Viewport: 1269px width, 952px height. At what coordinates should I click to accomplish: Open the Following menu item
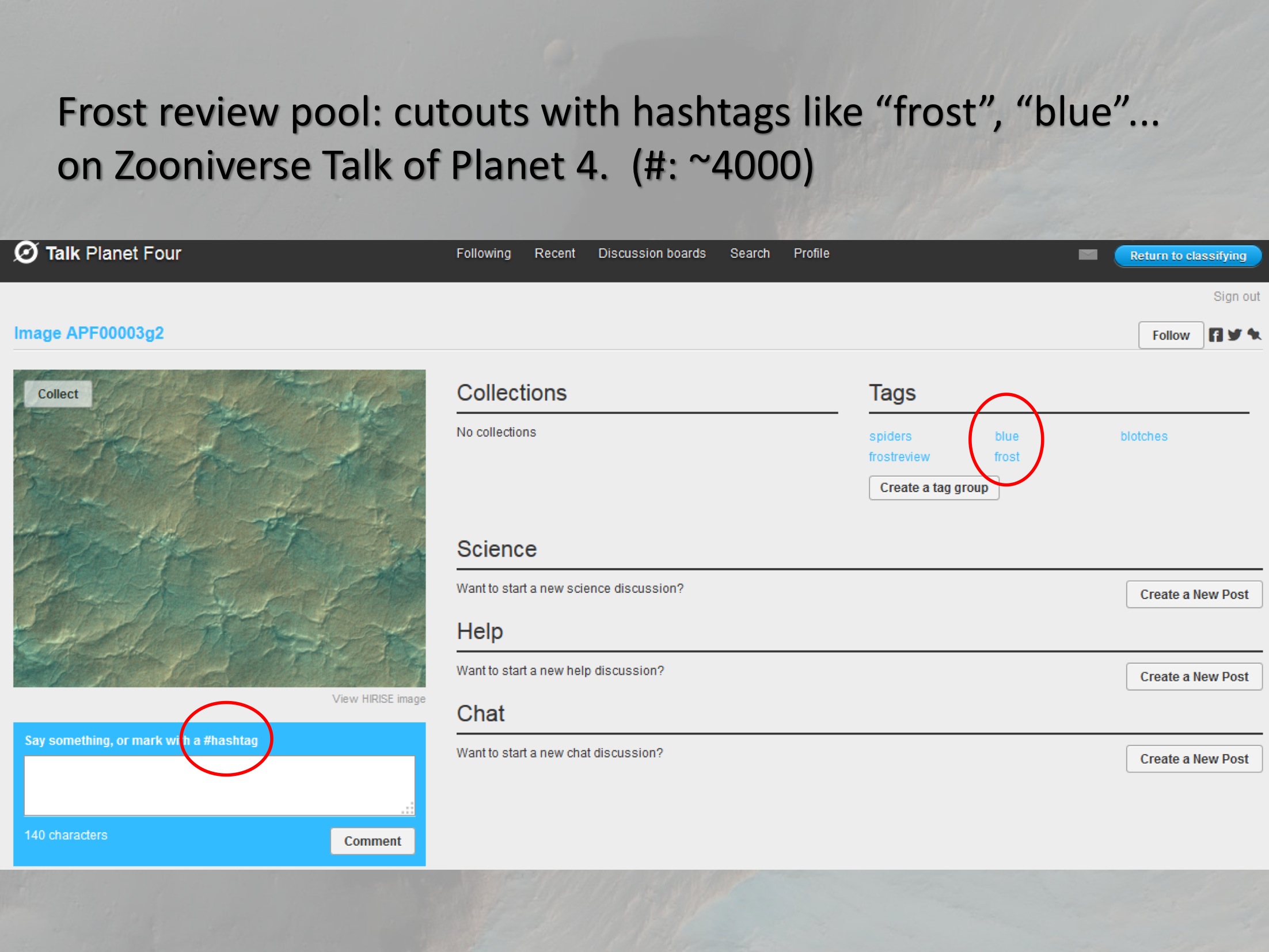[483, 253]
